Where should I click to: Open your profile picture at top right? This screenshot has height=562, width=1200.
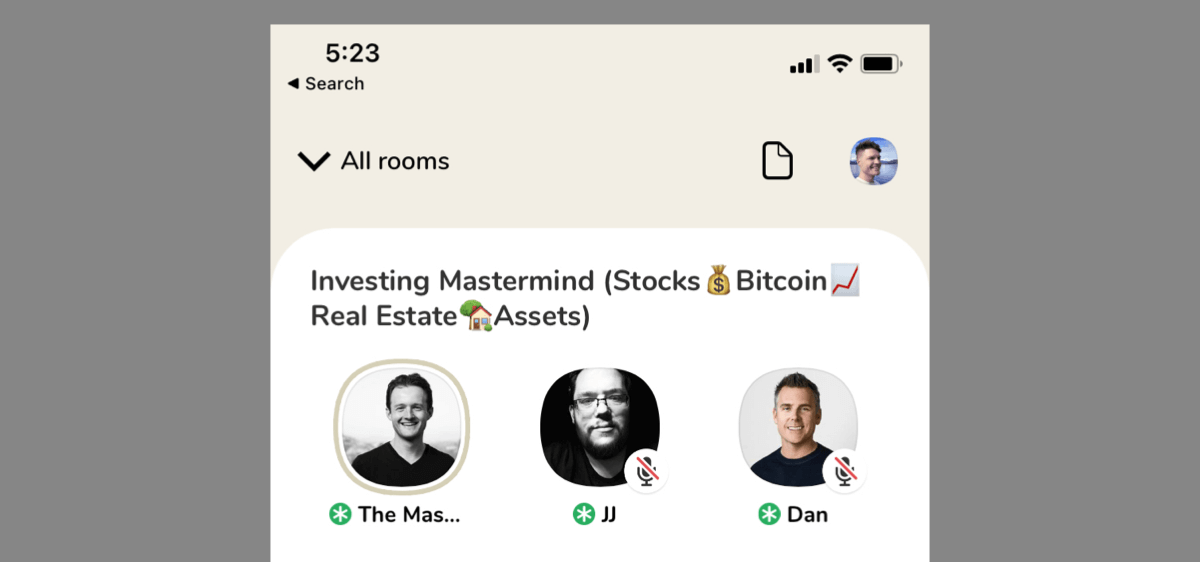click(873, 161)
